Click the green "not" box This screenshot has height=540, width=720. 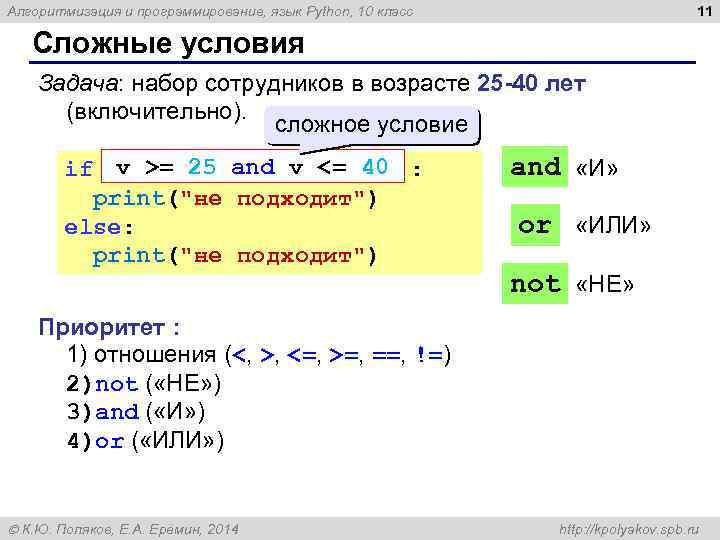click(x=535, y=283)
